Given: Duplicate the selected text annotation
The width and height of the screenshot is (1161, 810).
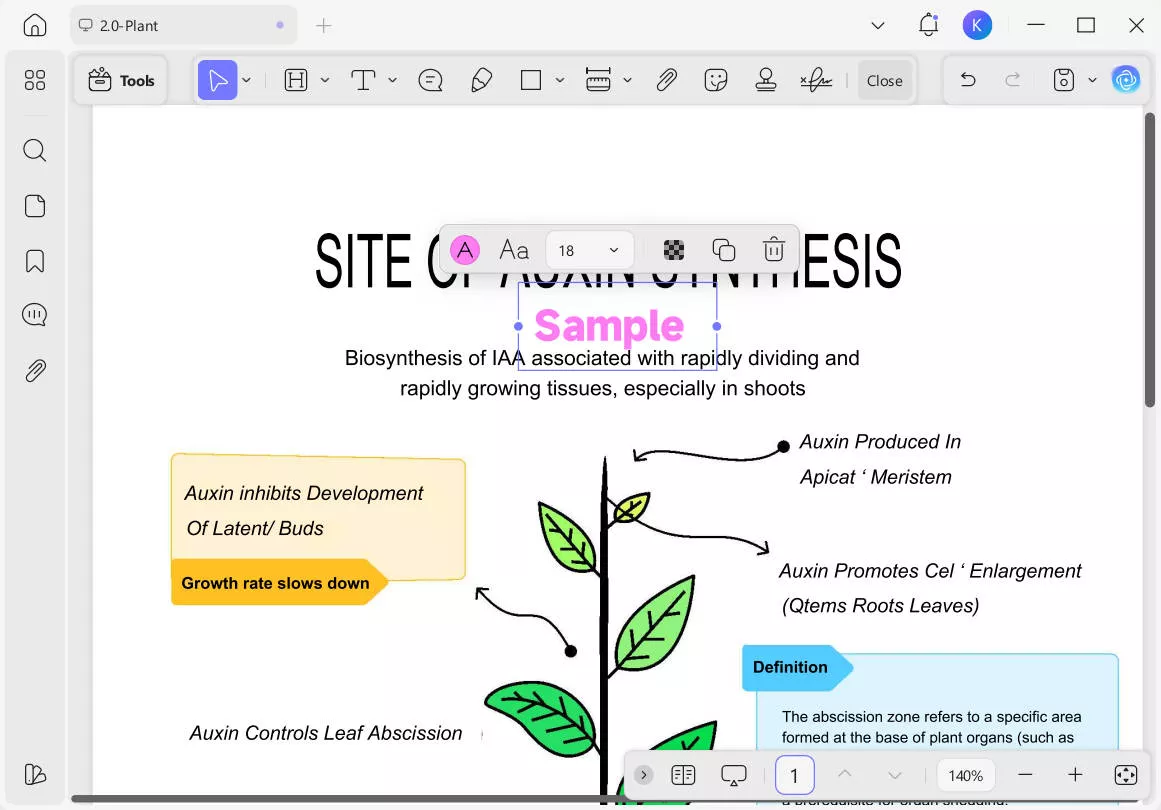Looking at the screenshot, I should [723, 250].
